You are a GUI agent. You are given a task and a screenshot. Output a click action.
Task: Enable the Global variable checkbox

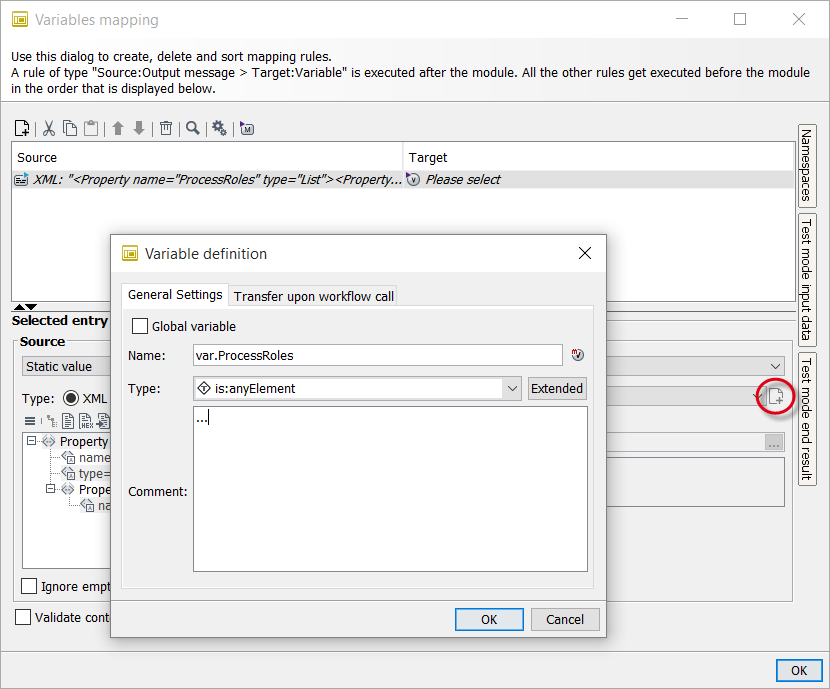click(140, 326)
